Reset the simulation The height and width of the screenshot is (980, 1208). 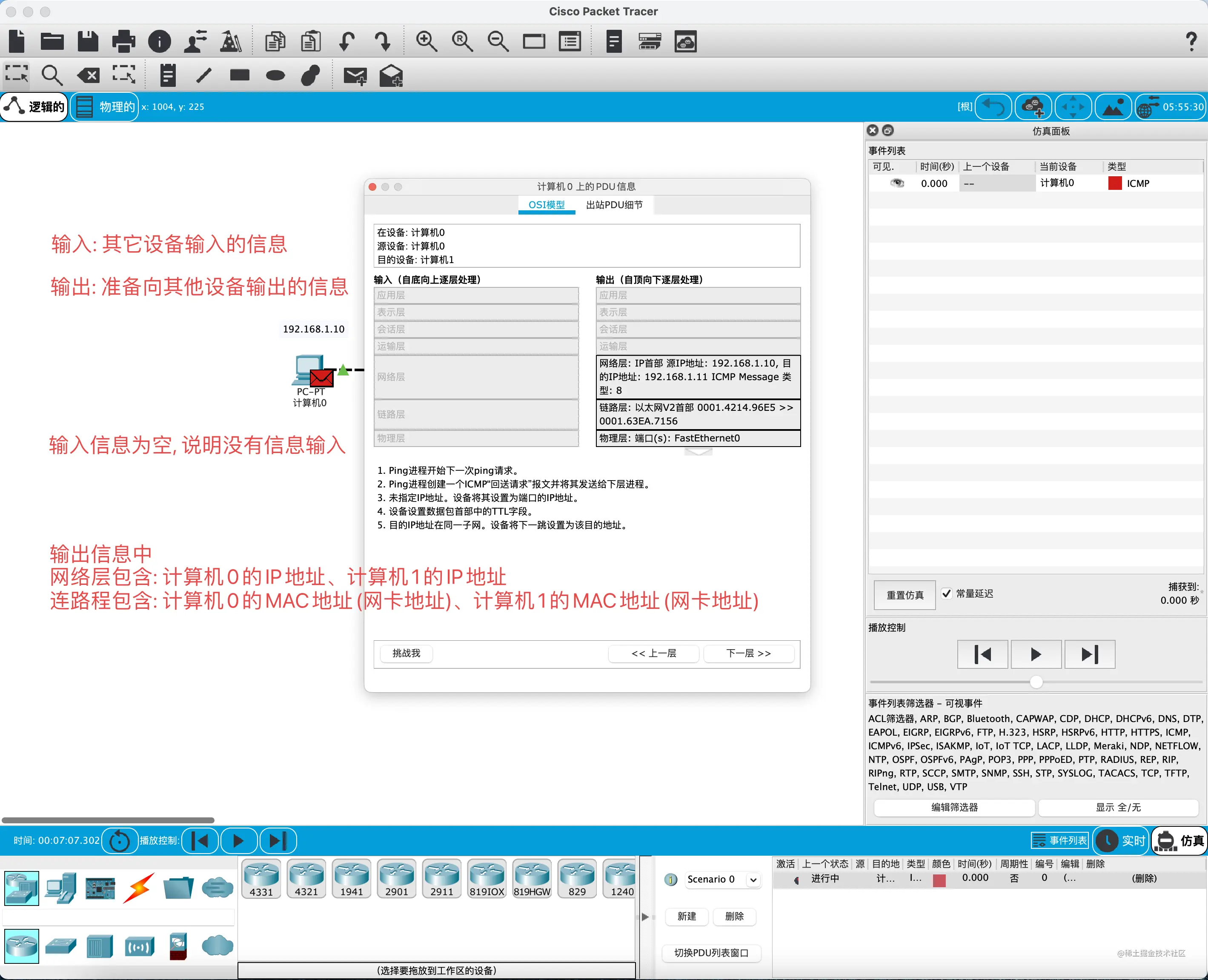point(905,595)
